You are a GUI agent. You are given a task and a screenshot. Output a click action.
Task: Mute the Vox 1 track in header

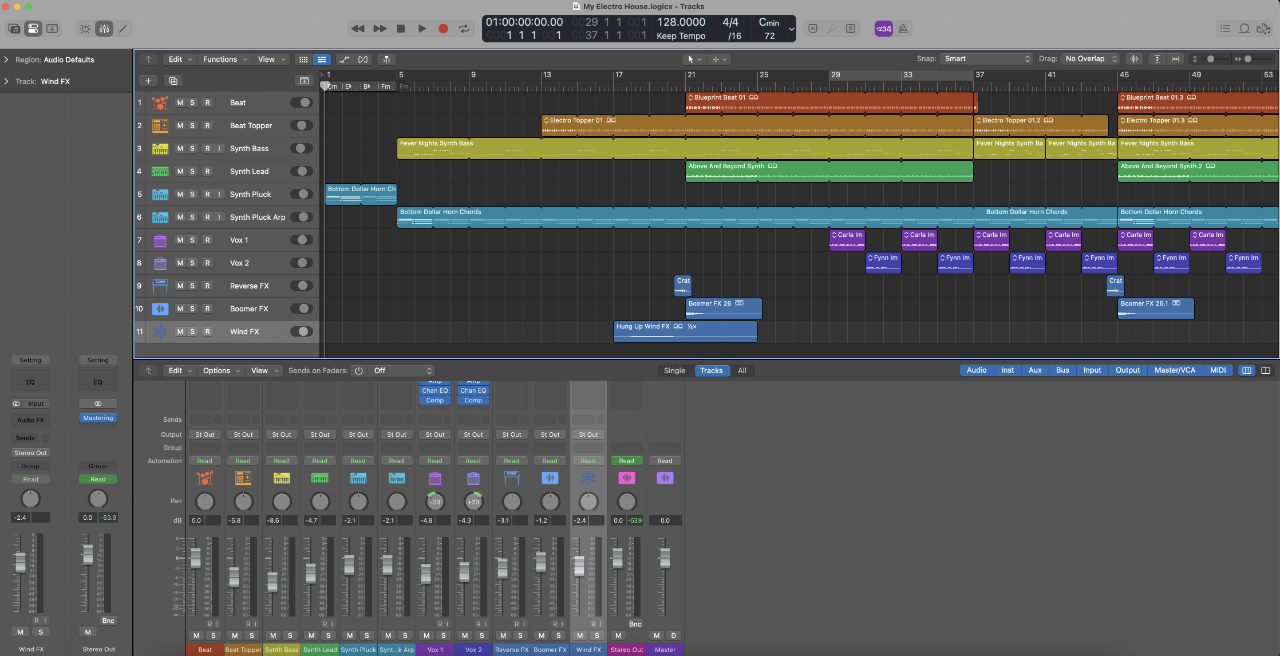(x=180, y=241)
